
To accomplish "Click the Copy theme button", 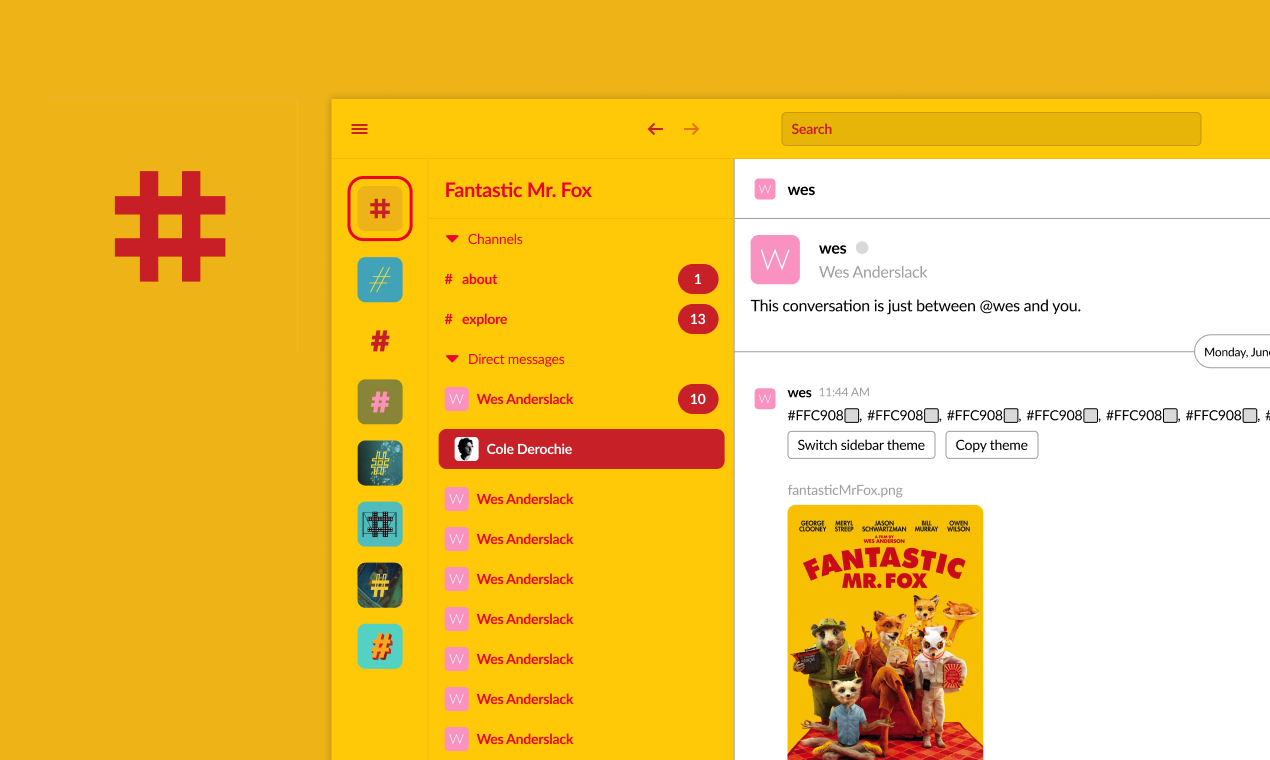I will [992, 445].
